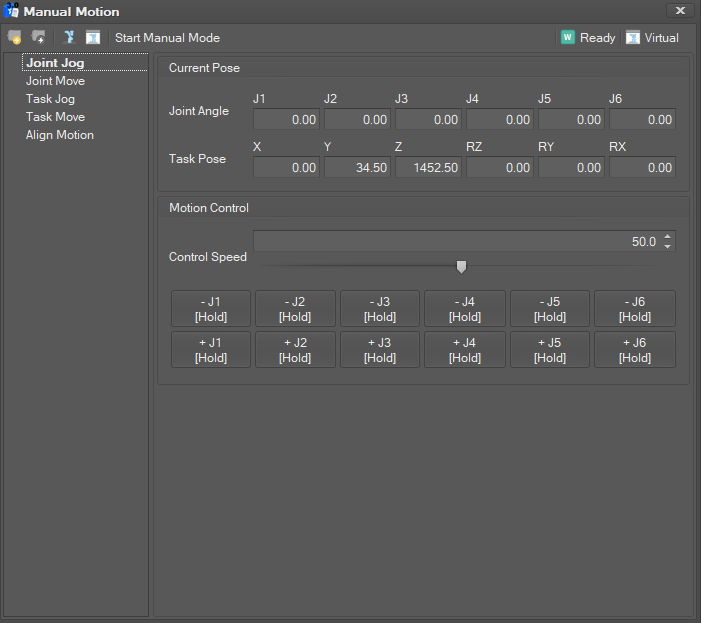
Task: Increase Control Speed with the up arrow
Action: [668, 237]
